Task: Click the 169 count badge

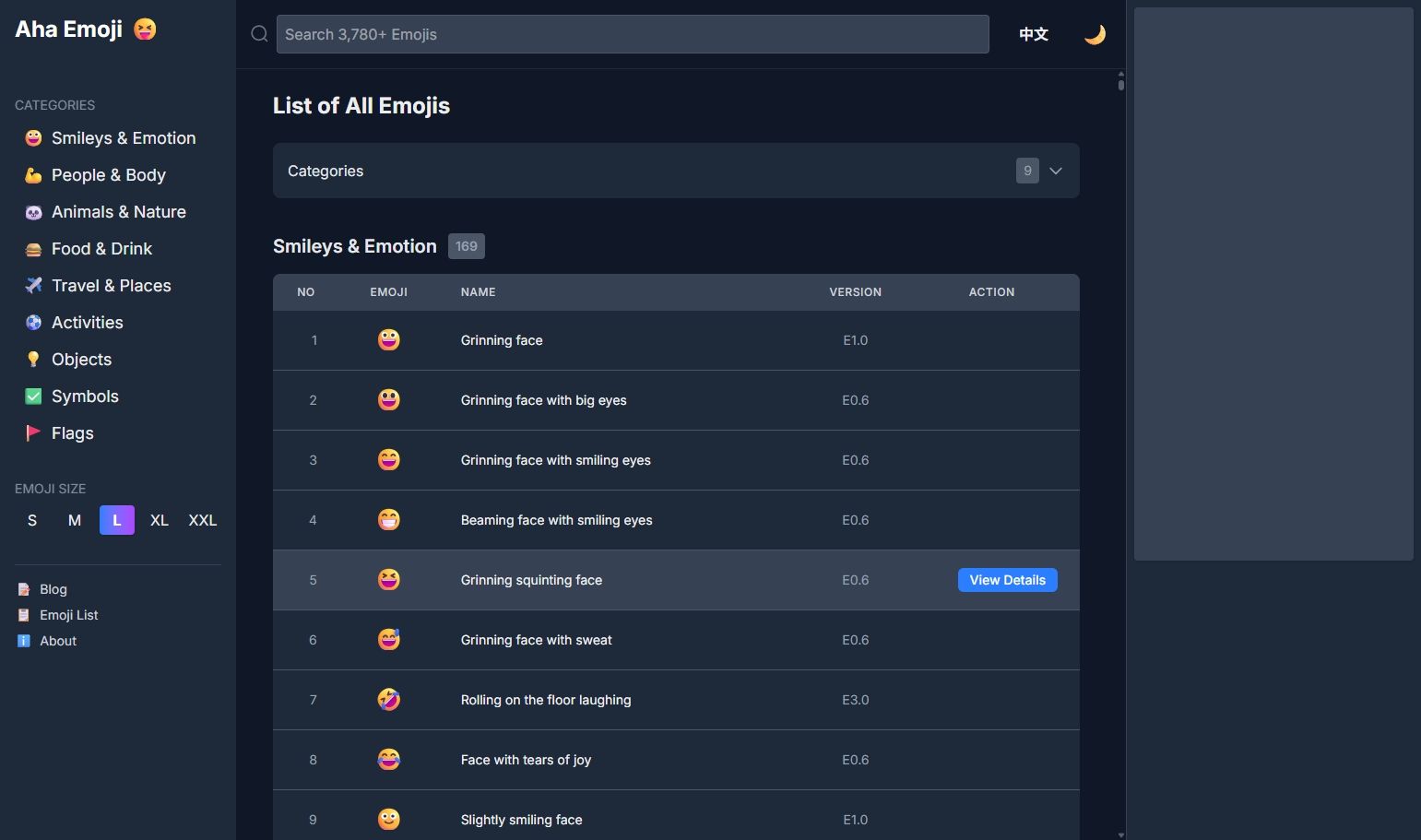Action: 467,246
